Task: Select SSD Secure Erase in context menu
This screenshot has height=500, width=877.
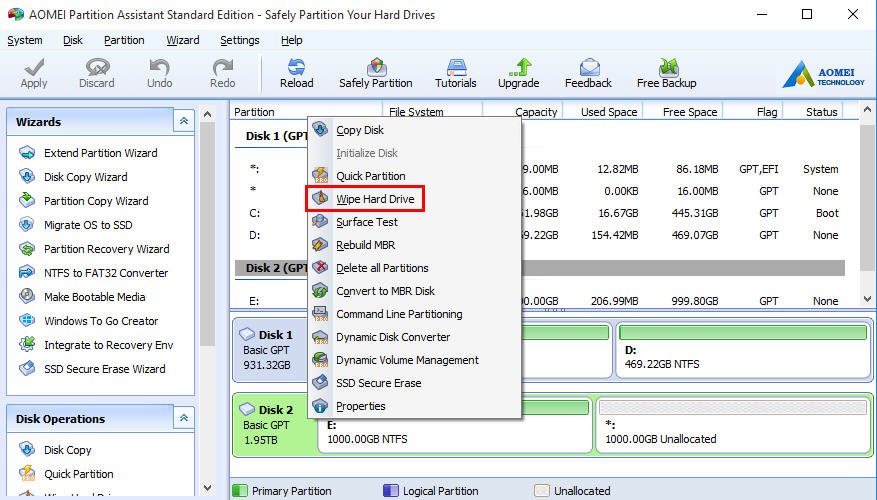Action: (x=414, y=383)
